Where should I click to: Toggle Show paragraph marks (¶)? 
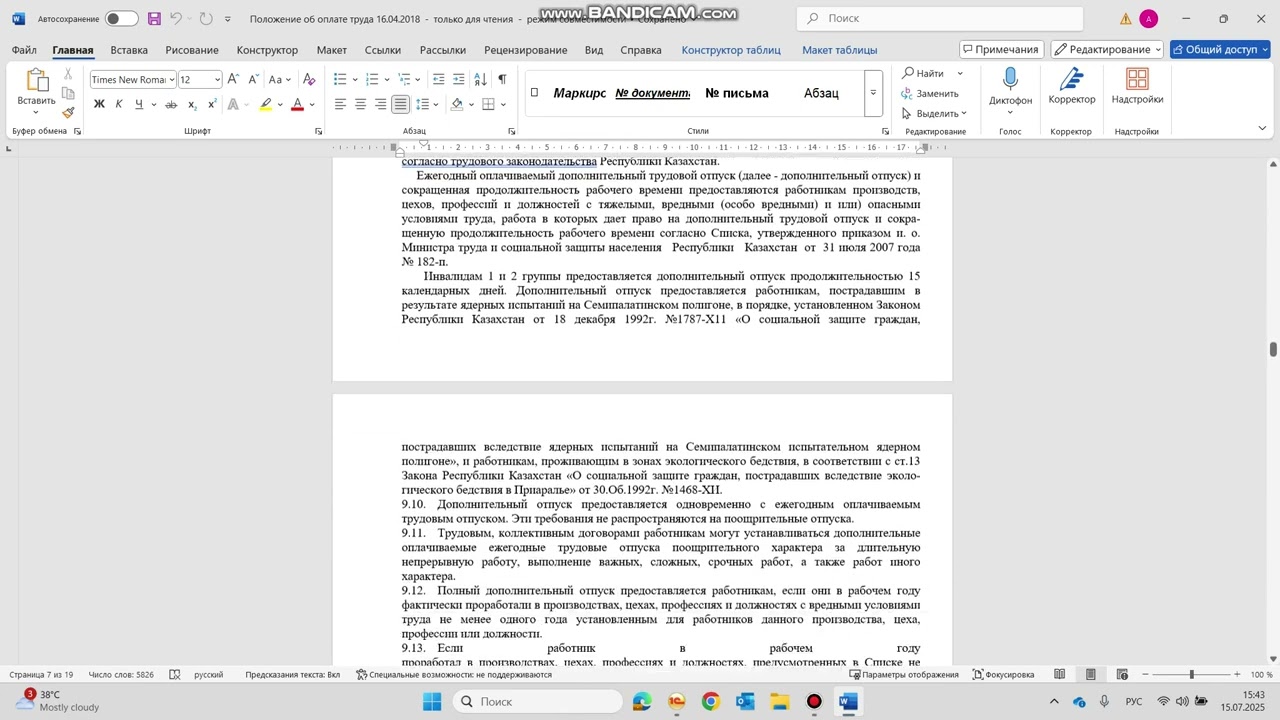502,79
